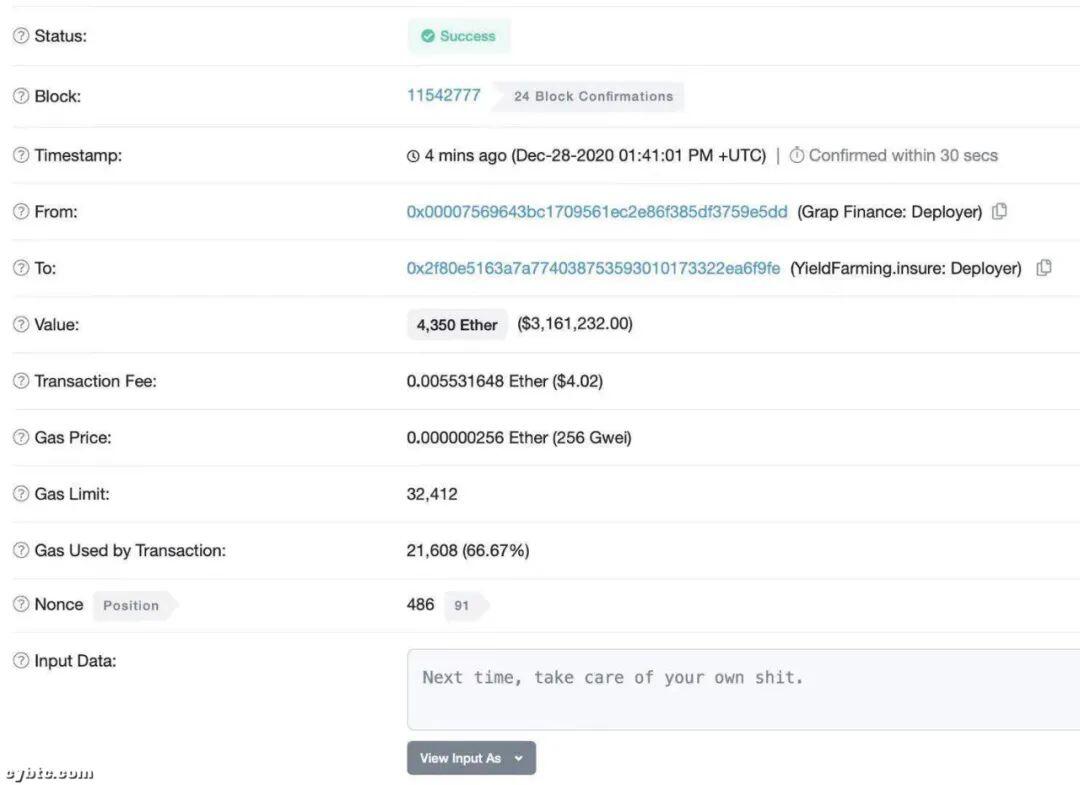
Task: Click the 24 Block Confirmations badge
Action: [590, 96]
